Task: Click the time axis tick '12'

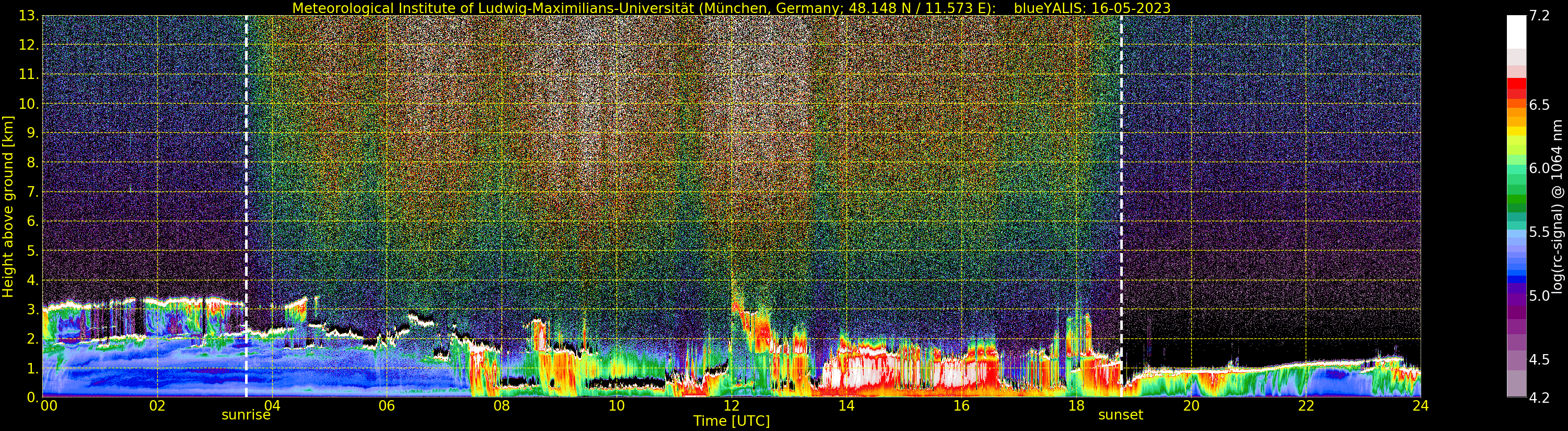Action: 731,406
